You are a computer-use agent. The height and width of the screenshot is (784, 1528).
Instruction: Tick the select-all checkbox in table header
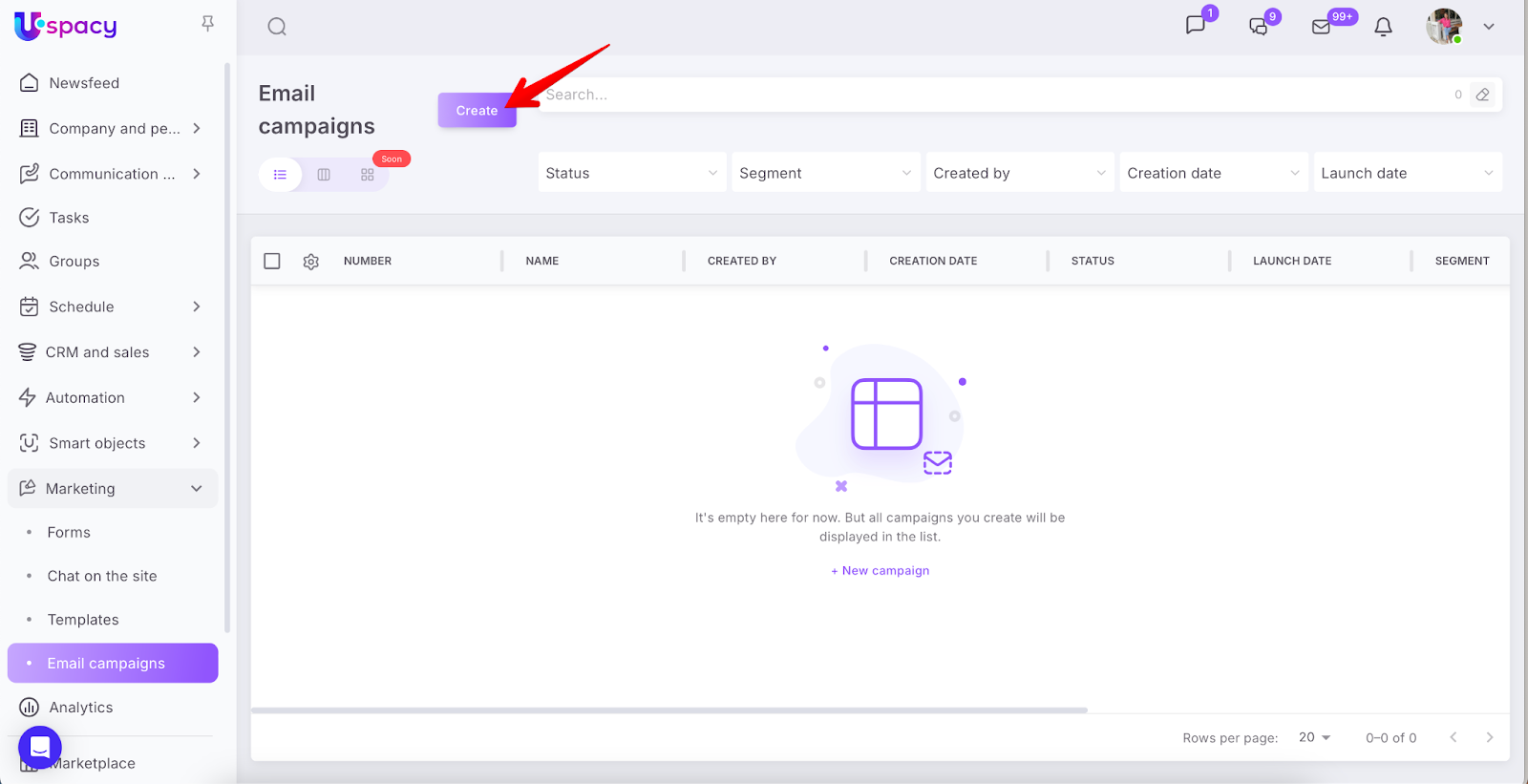click(x=272, y=262)
